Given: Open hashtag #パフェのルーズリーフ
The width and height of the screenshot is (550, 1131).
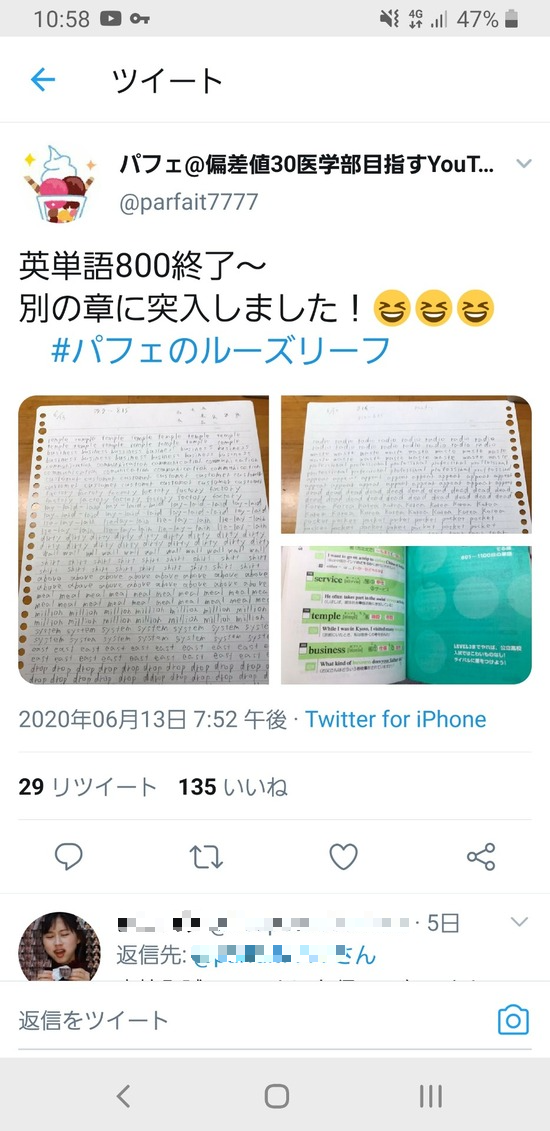Looking at the screenshot, I should pos(221,351).
